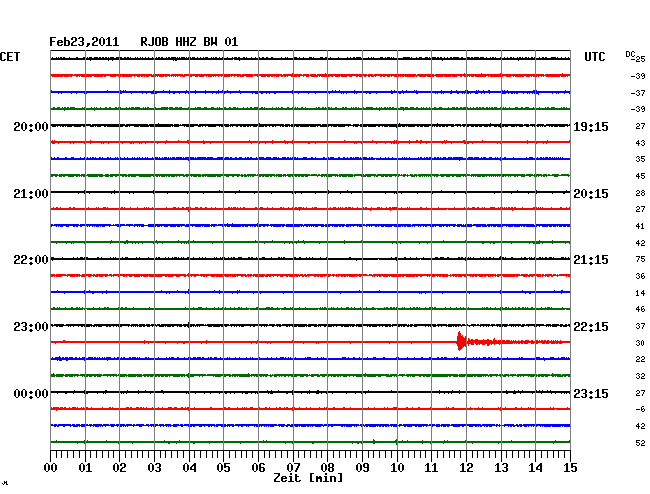Click the DC offset value 41
Screen dimensions: 650x494
[640, 226]
